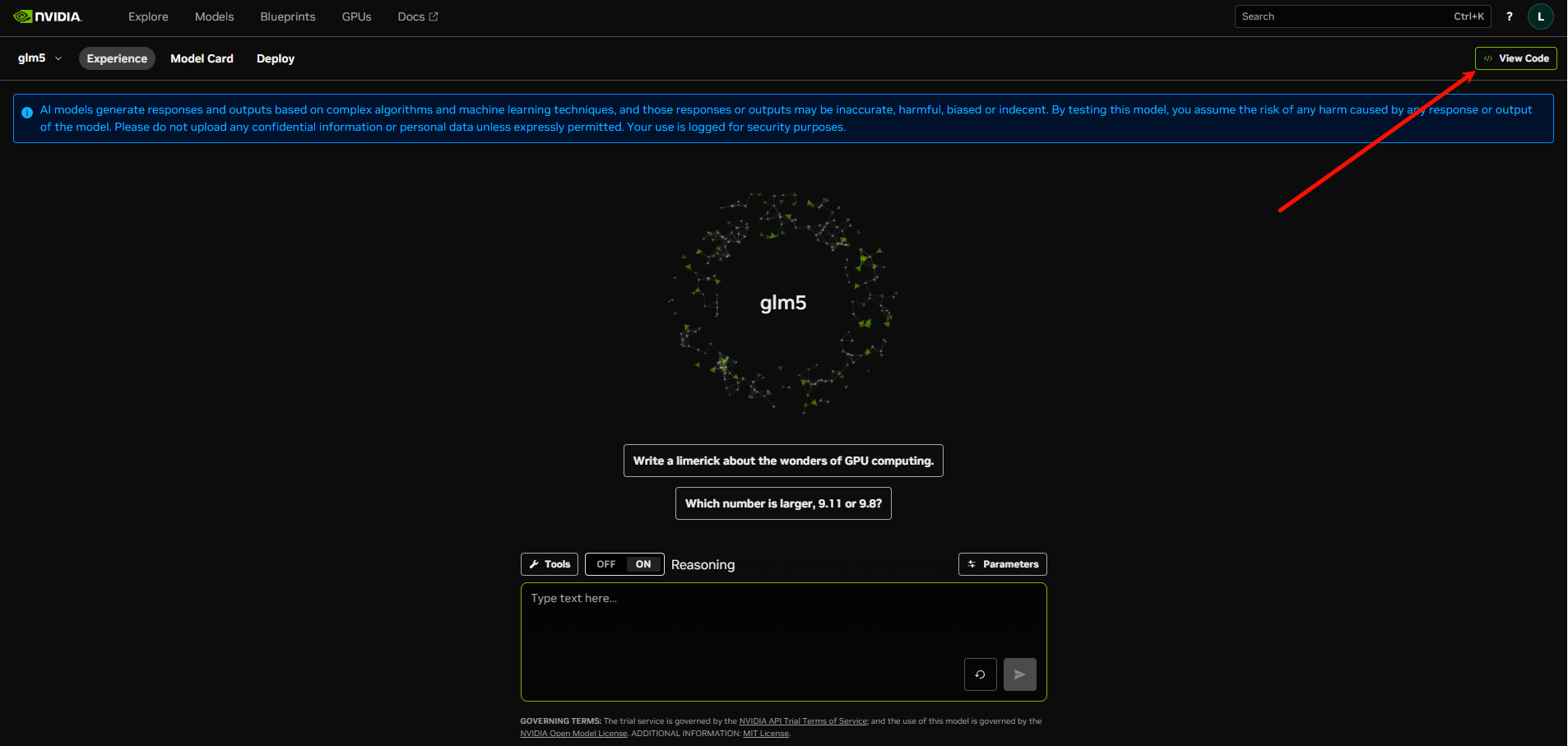Switch to the Model Card tab
Viewport: 1568px width, 746px height.
(x=202, y=58)
